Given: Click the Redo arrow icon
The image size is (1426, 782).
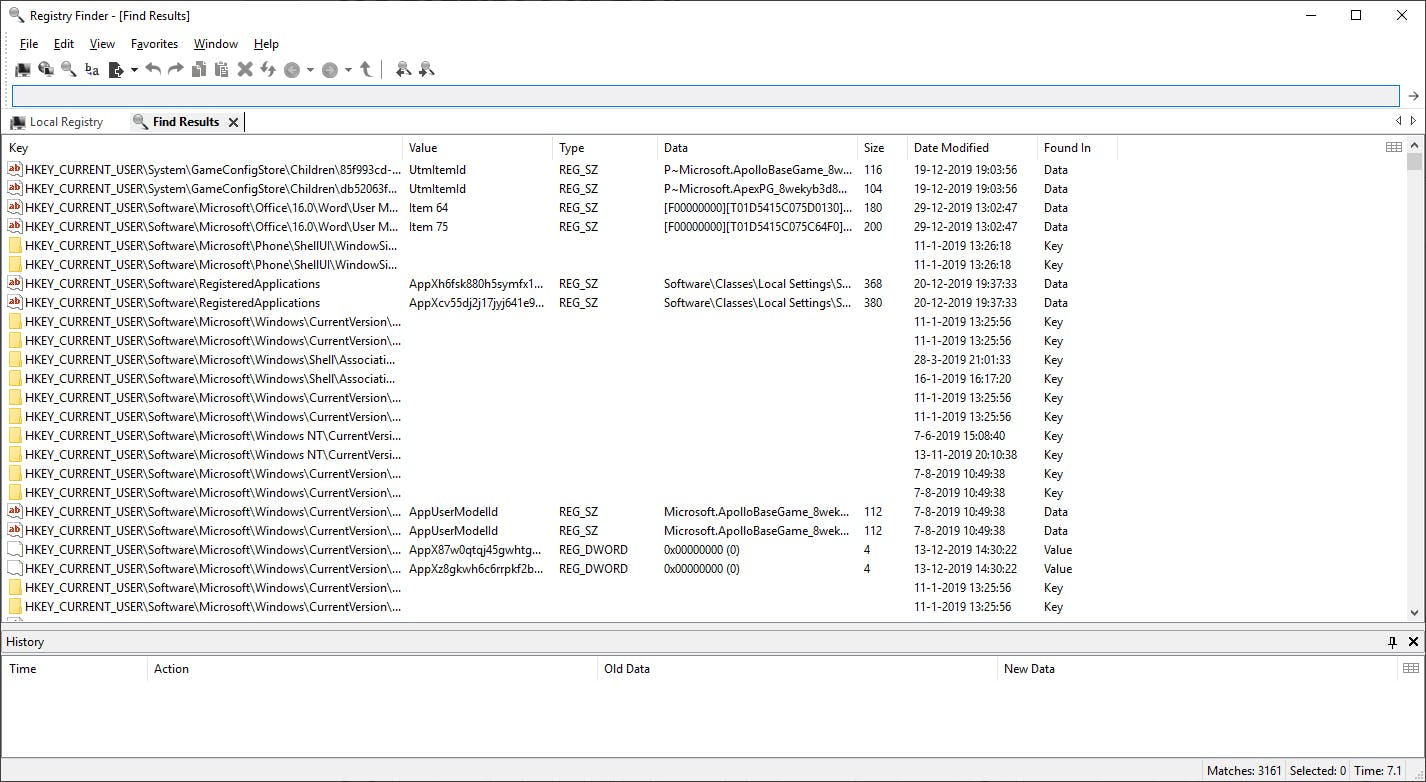Looking at the screenshot, I should point(174,69).
